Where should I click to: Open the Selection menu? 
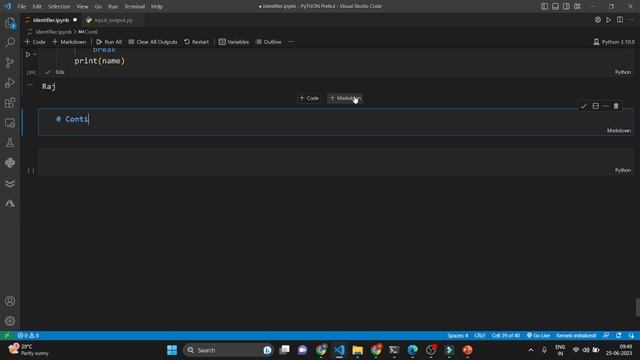59,6
